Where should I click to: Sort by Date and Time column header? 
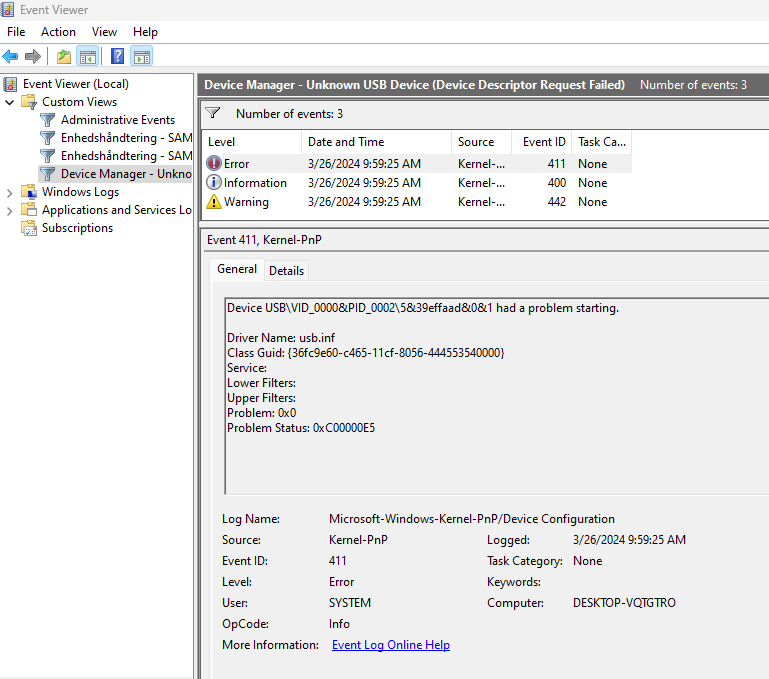(376, 142)
